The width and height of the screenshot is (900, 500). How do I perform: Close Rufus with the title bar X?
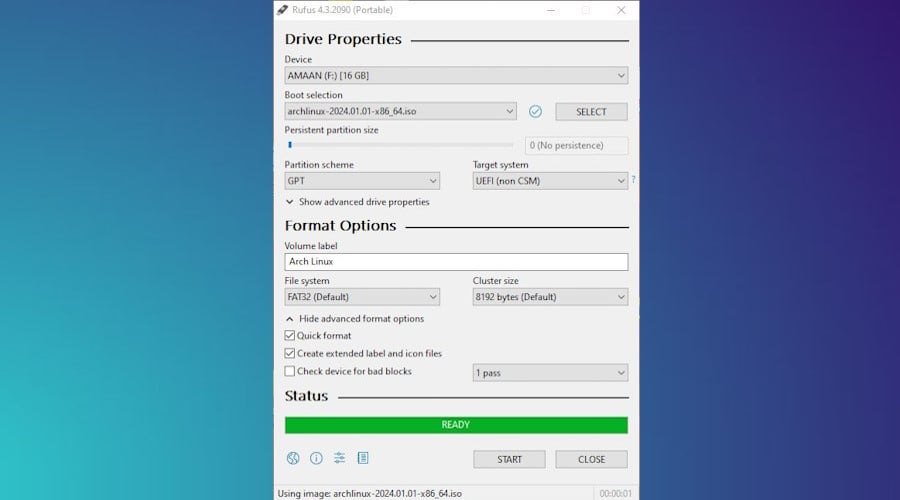pyautogui.click(x=621, y=10)
